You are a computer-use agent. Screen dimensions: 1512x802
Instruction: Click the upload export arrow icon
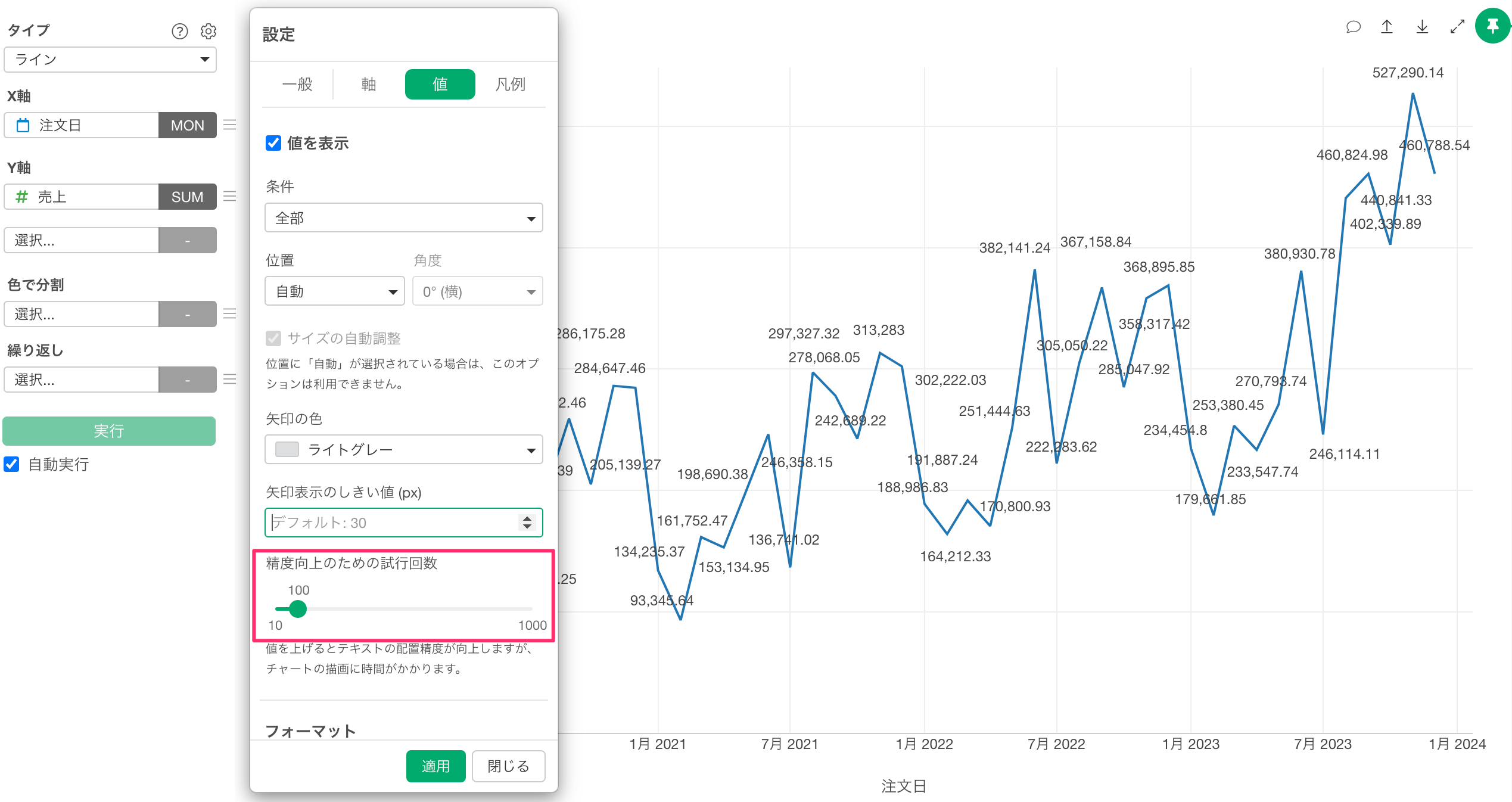1387,27
